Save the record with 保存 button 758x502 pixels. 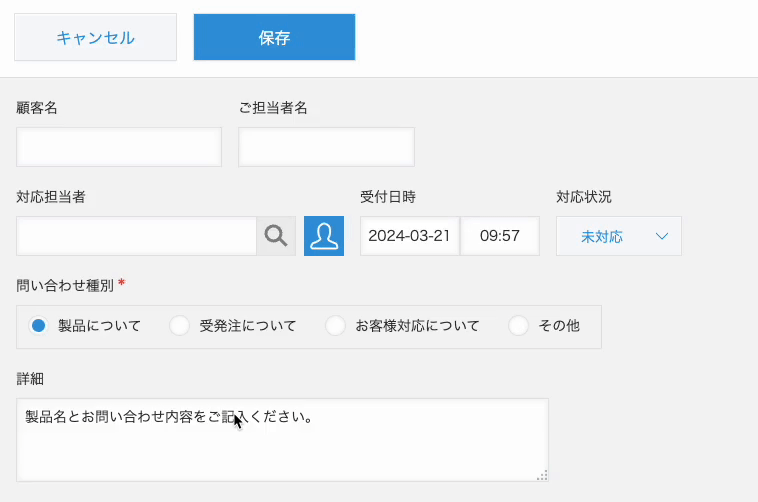pos(274,37)
